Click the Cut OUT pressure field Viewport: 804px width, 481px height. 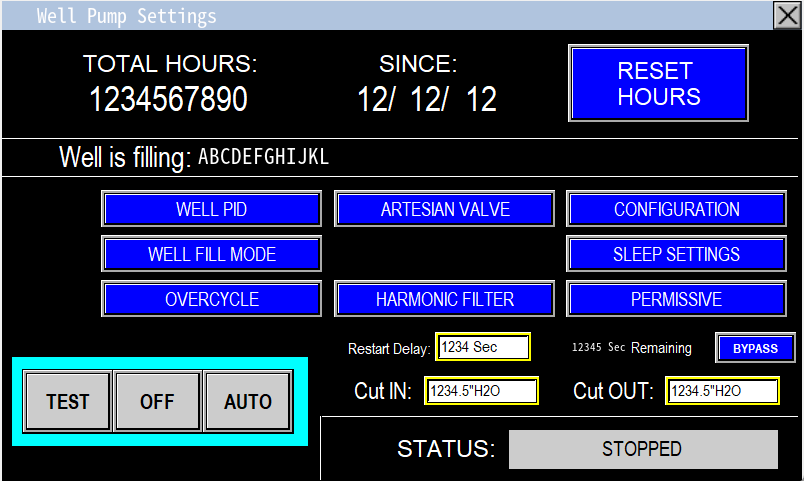(722, 391)
